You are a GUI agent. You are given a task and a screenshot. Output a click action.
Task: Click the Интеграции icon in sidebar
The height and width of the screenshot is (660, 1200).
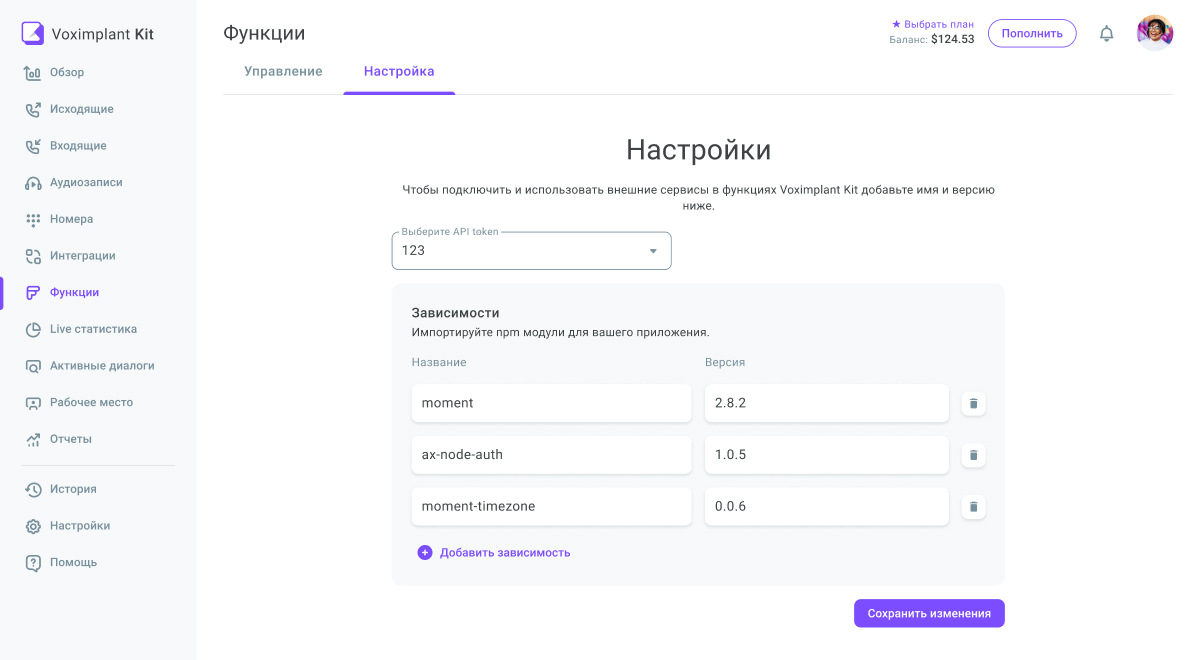(x=33, y=256)
